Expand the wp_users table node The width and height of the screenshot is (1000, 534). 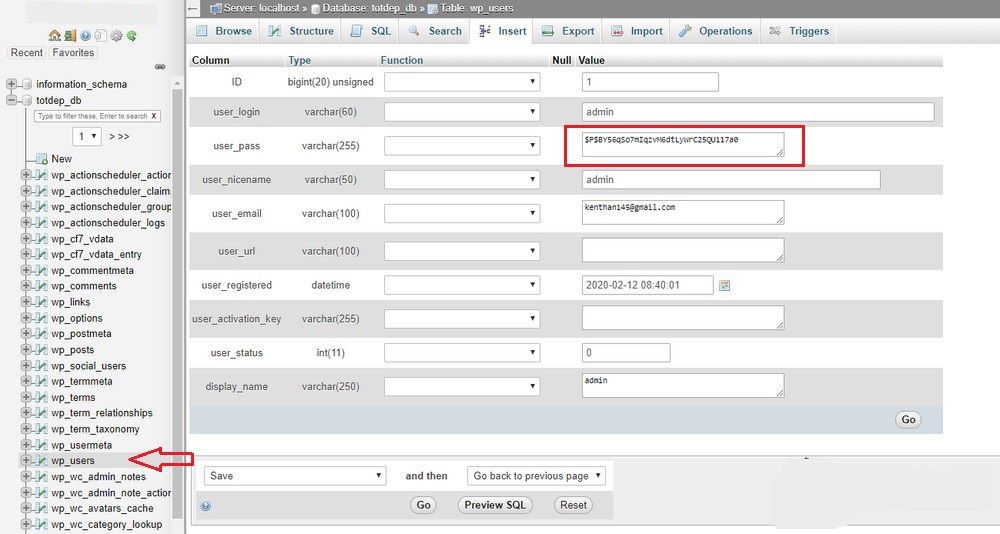(x=26, y=460)
